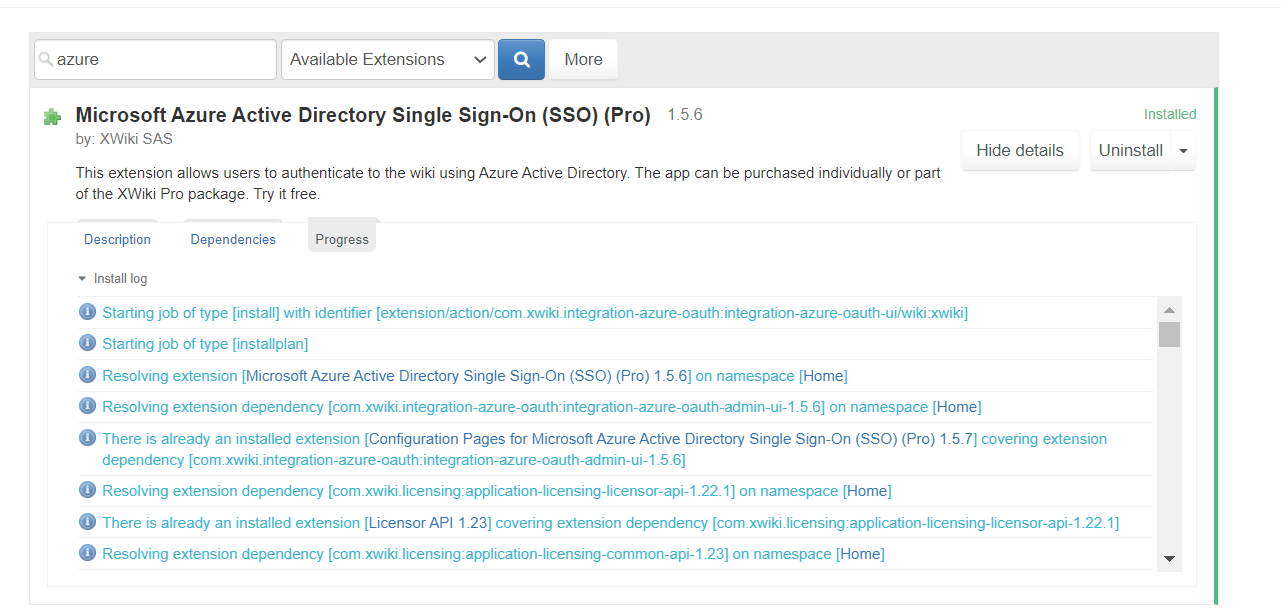Click info icon beside "Starting job of type [installplan]"
The image size is (1281, 616).
[x=87, y=343]
